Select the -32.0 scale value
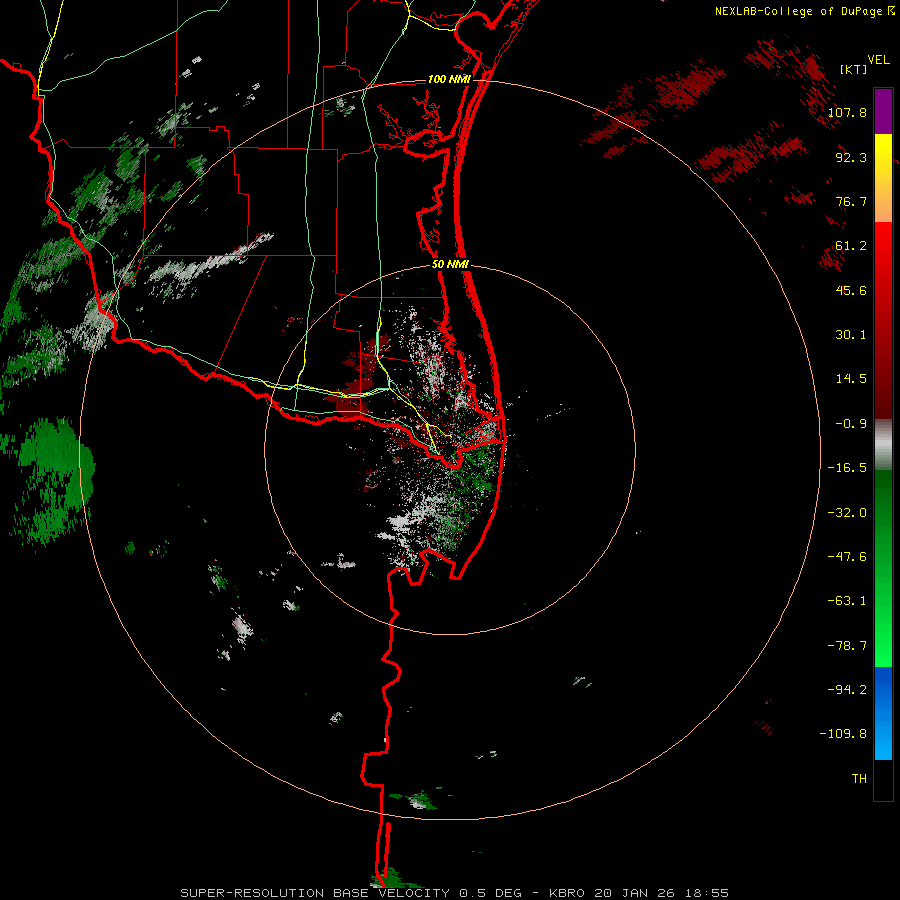 (847, 513)
